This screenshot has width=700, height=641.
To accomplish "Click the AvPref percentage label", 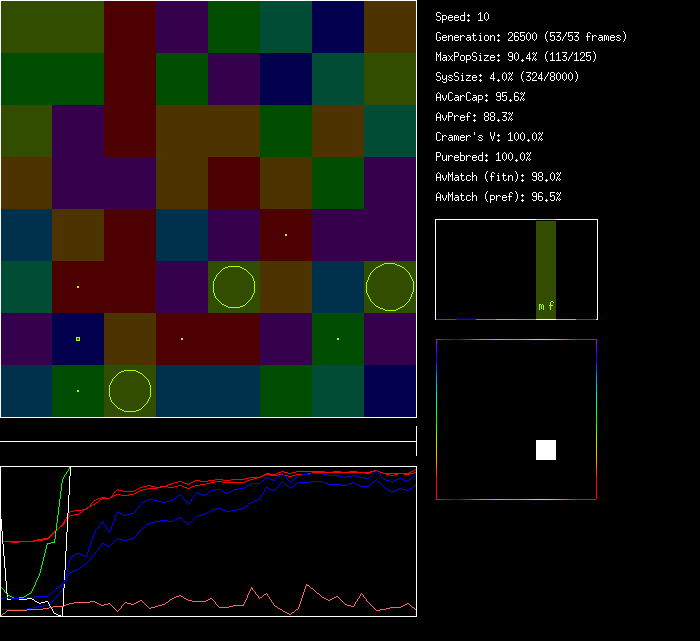I will tap(474, 117).
